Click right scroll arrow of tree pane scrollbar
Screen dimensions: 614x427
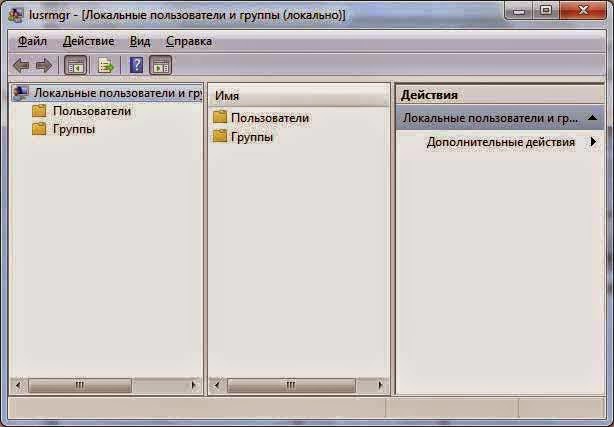193,385
